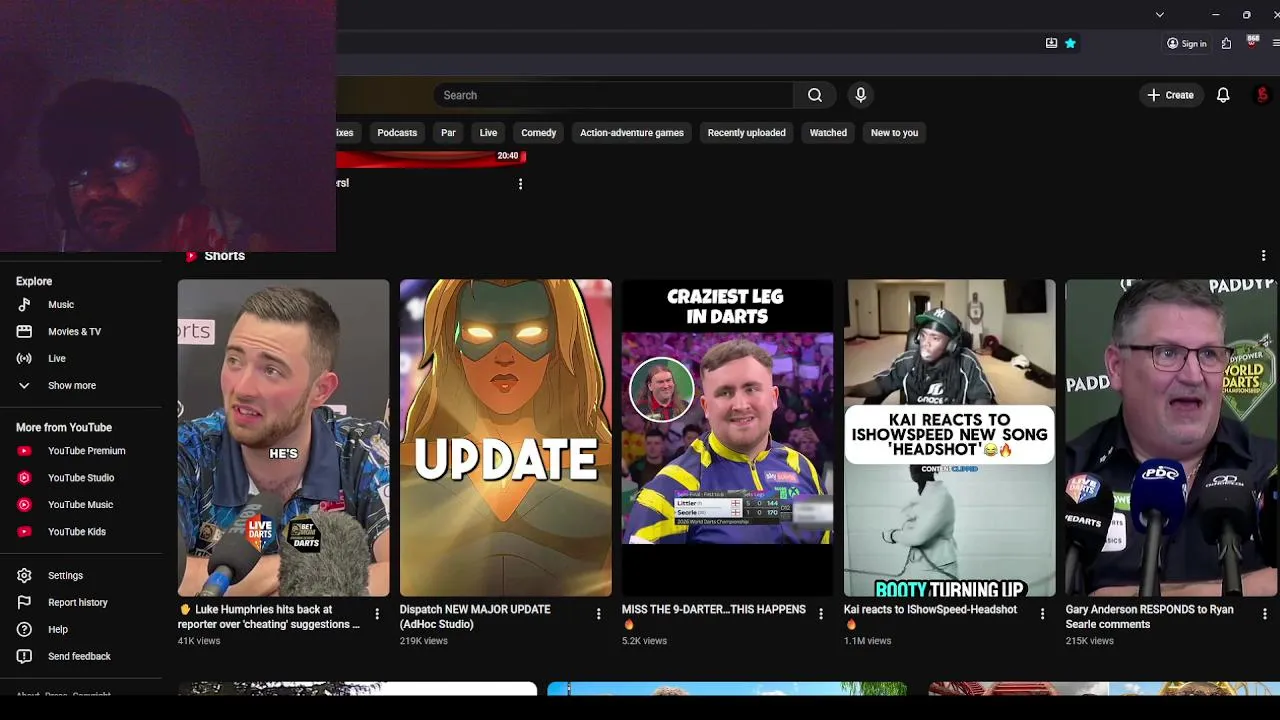Select the New to you chip
Screen dimensions: 1280x720
click(894, 133)
